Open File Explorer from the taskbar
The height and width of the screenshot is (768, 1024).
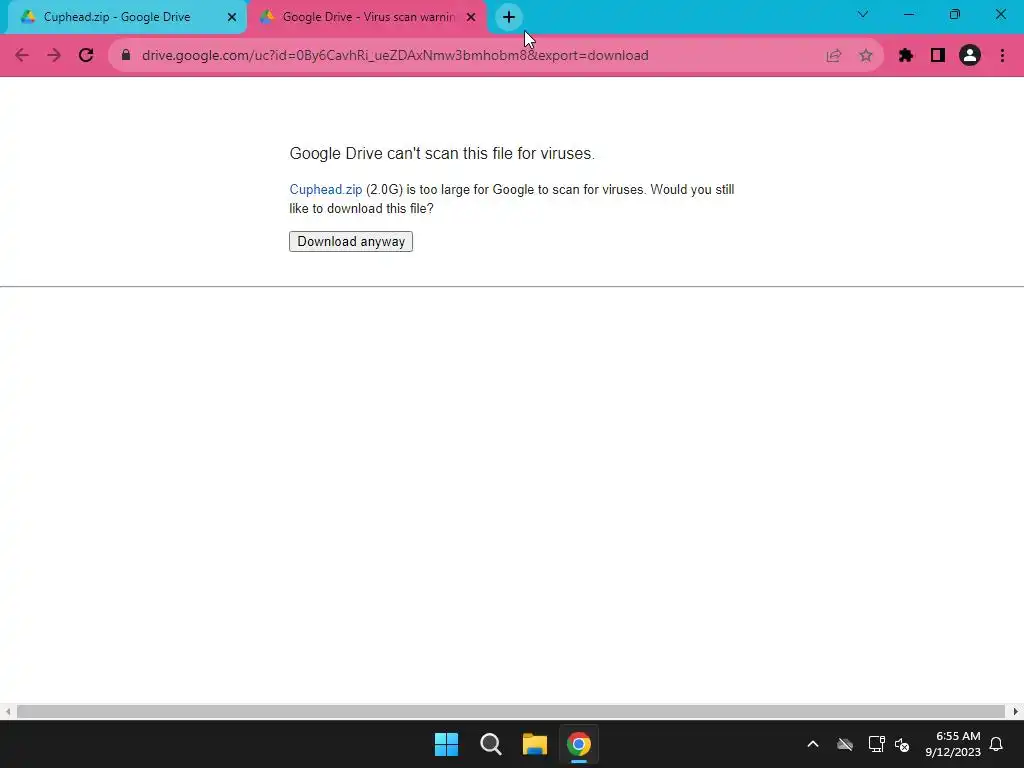tap(535, 744)
